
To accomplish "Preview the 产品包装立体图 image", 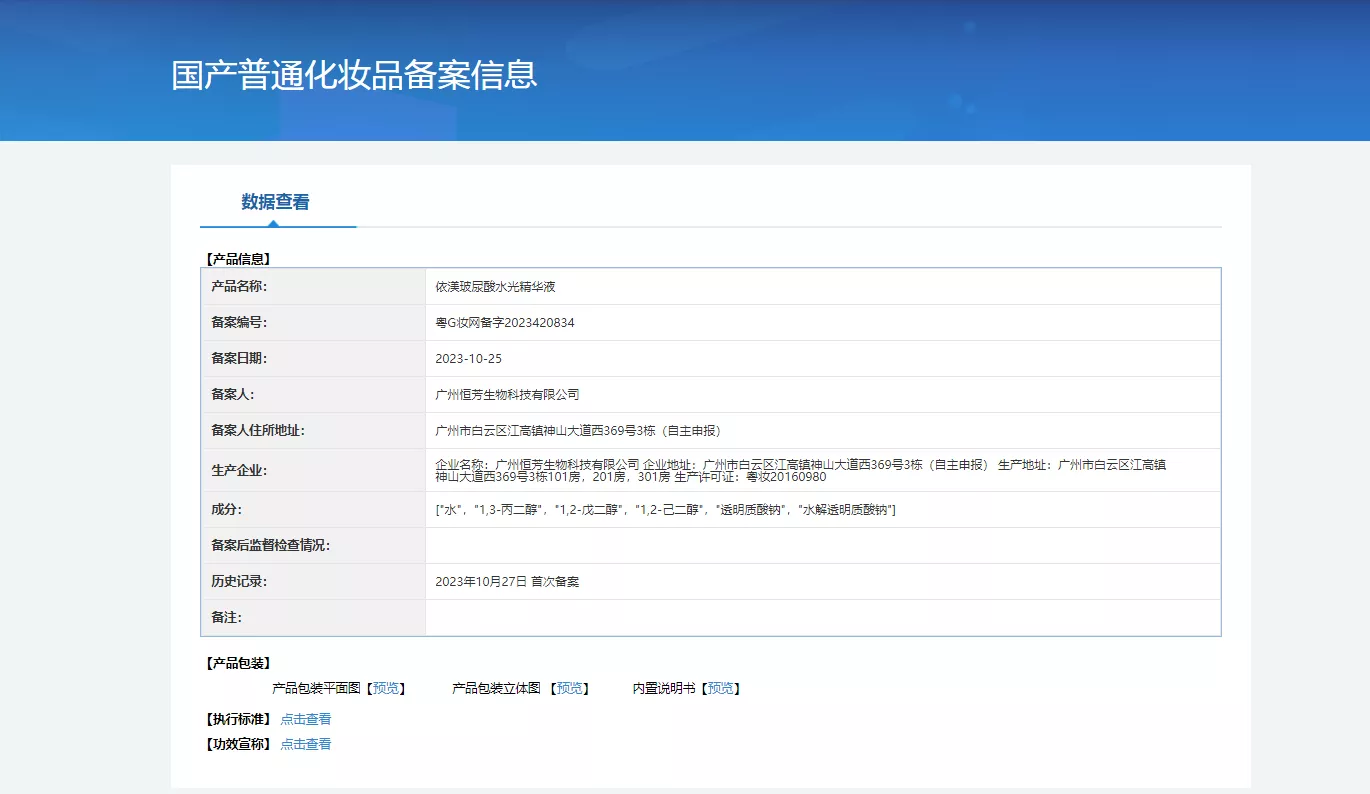I will click(569, 688).
